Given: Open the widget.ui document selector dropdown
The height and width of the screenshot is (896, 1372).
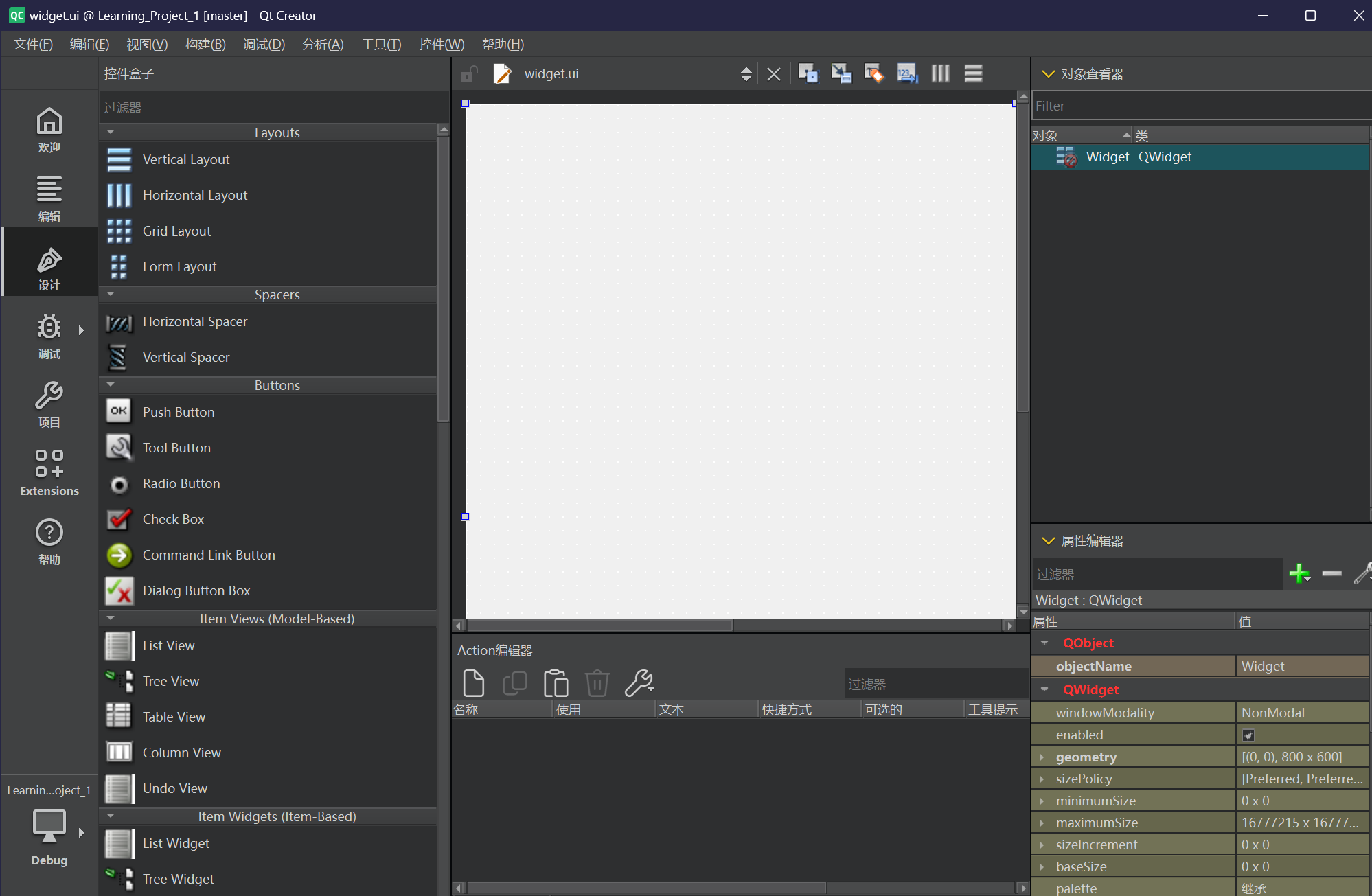Looking at the screenshot, I should 746,73.
